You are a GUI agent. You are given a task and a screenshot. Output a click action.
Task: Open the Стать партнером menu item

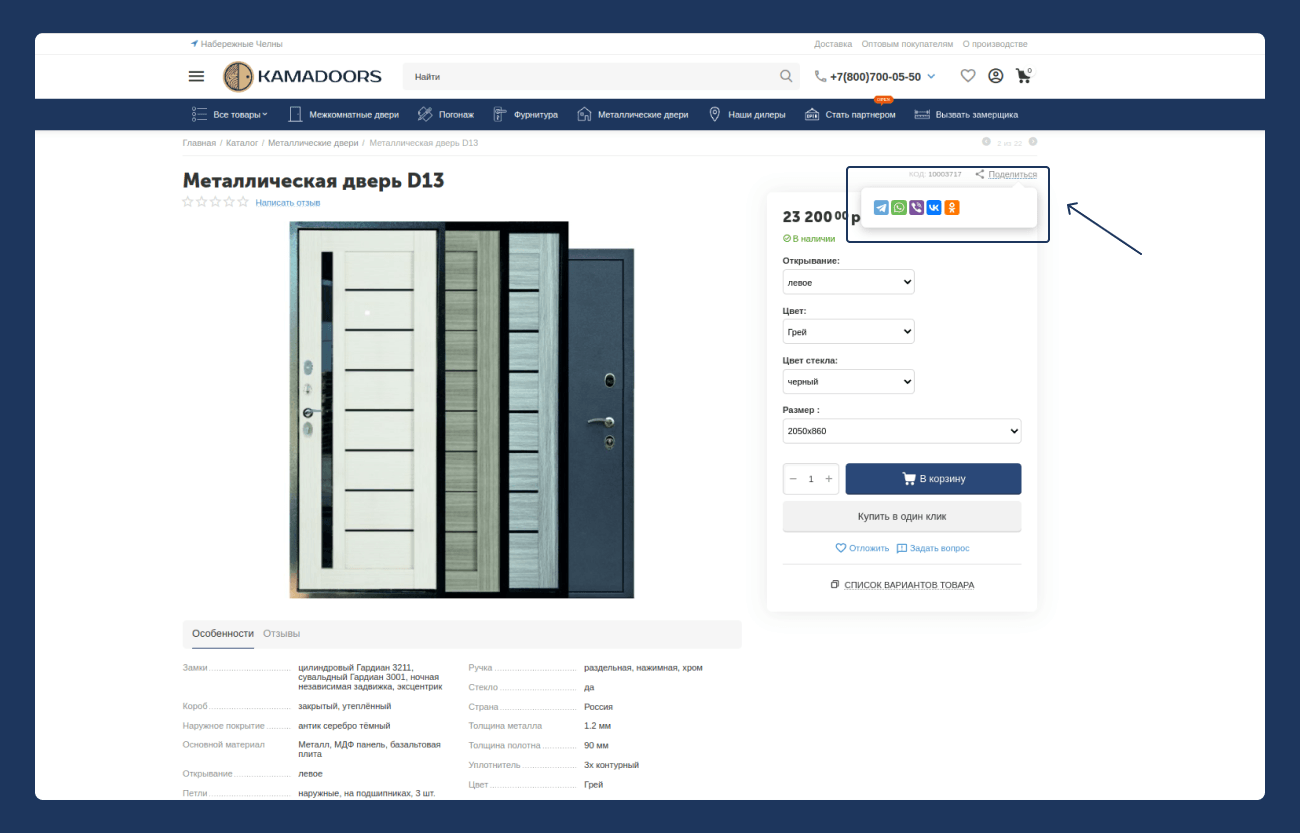click(850, 115)
